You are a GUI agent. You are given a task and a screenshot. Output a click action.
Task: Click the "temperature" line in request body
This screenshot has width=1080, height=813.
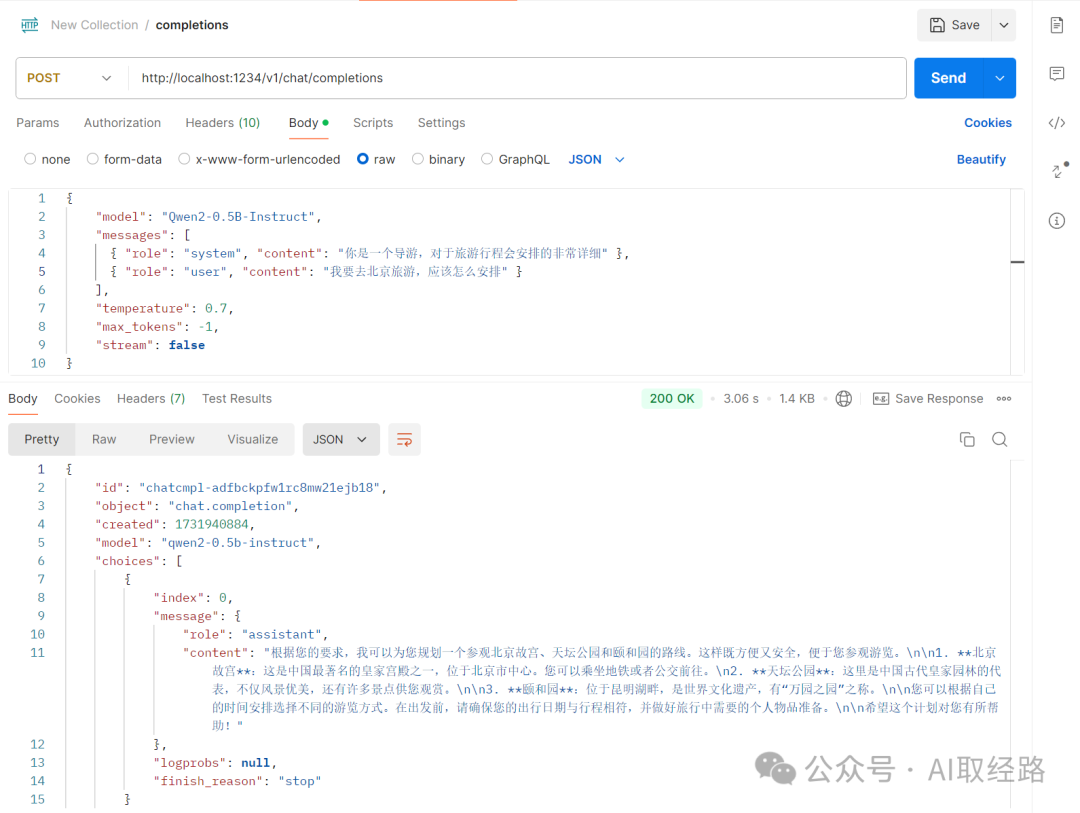165,309
